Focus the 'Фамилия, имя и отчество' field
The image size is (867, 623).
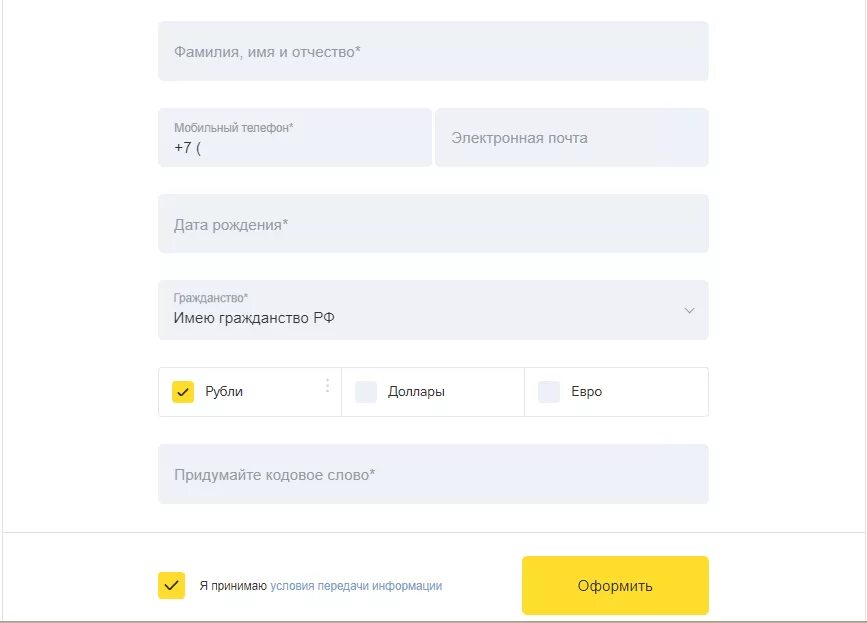coord(433,51)
